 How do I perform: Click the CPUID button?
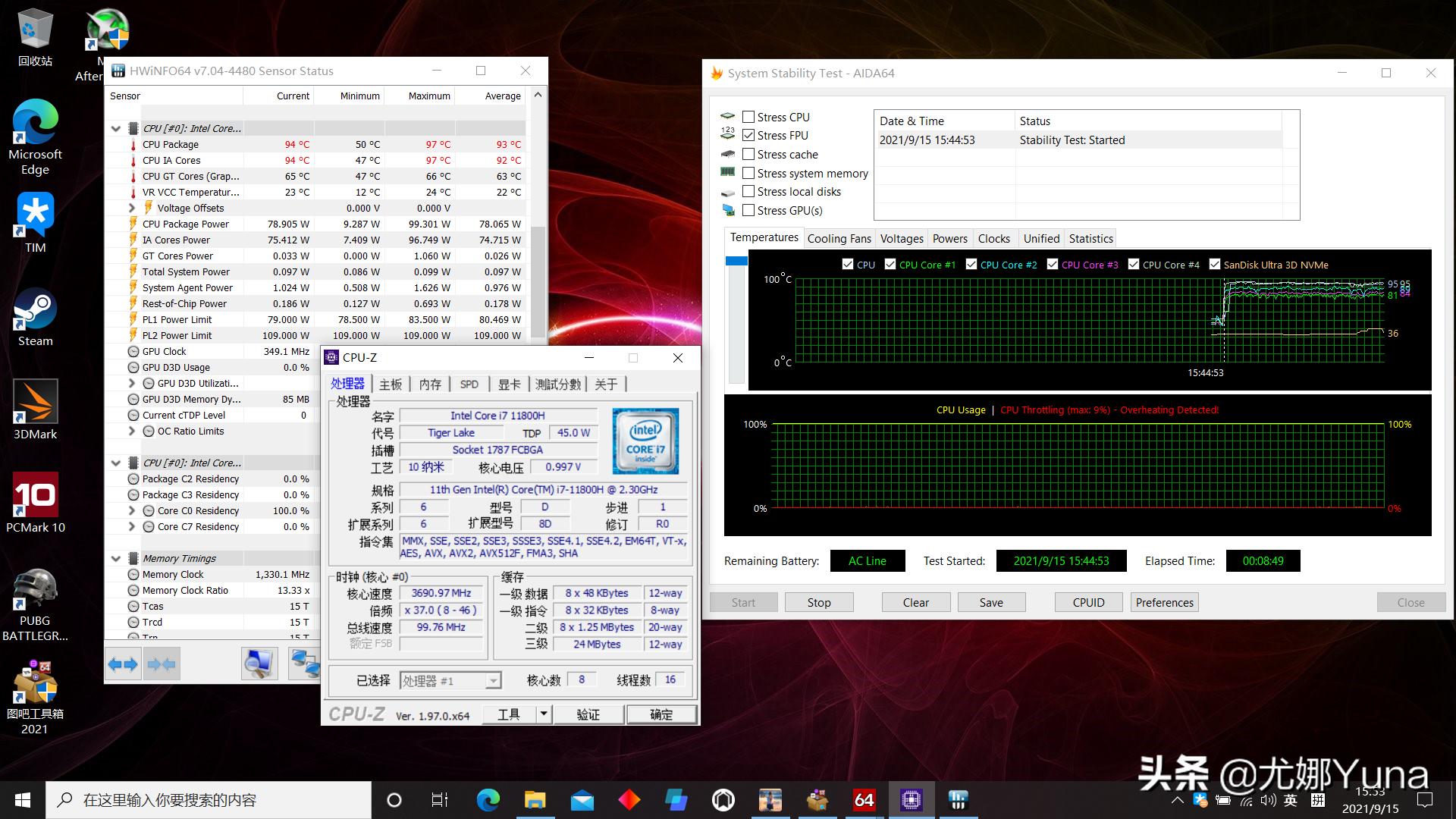[1088, 602]
